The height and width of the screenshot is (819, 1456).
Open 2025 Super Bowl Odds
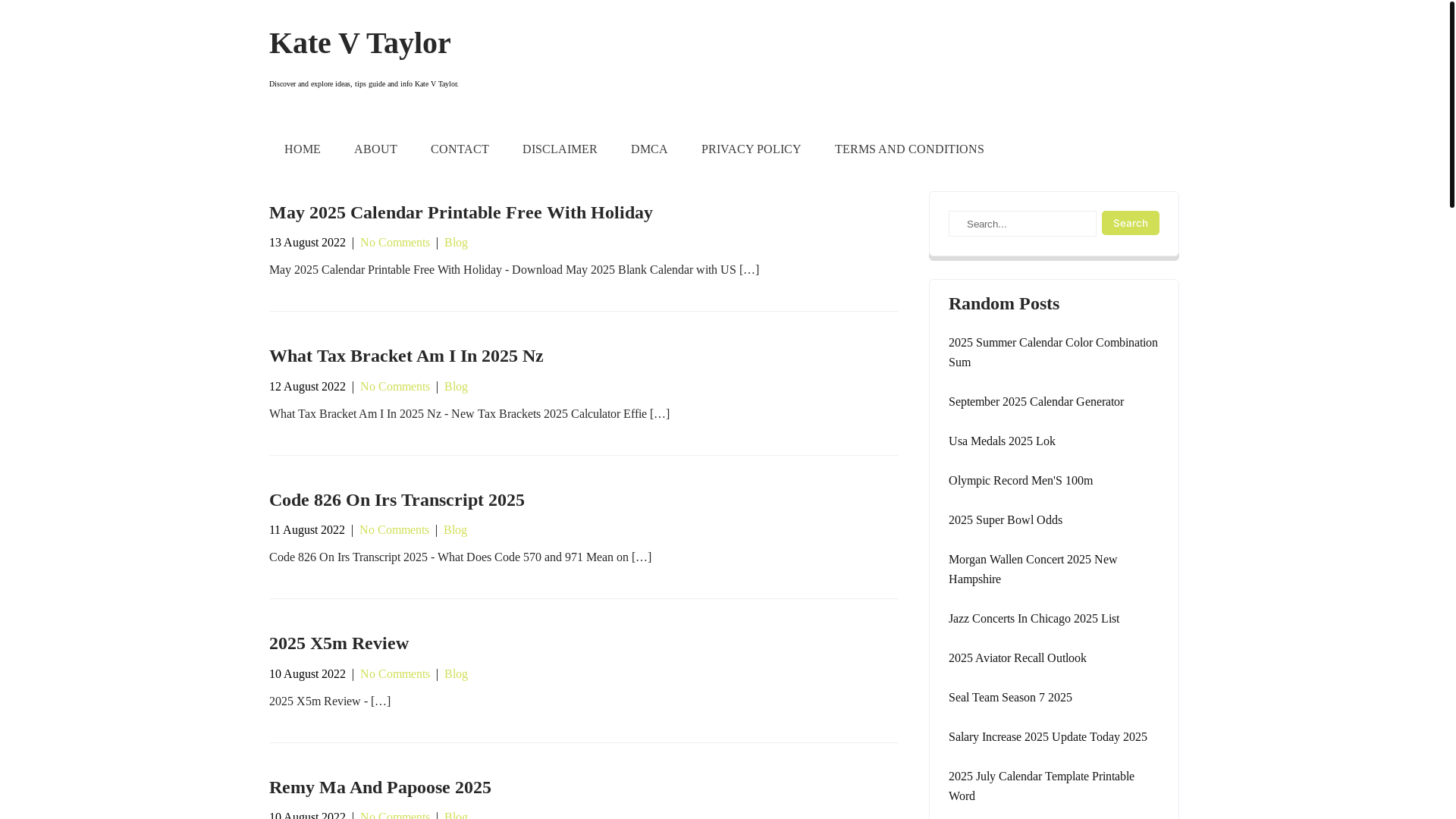(1006, 520)
